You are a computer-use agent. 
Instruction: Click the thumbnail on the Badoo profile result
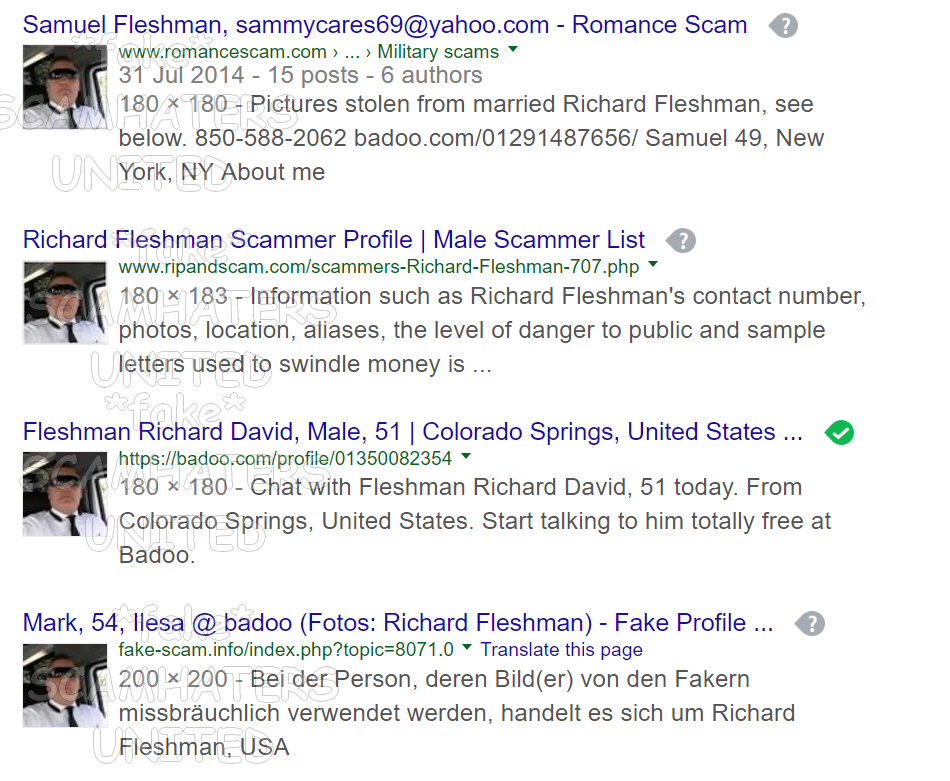coord(65,494)
